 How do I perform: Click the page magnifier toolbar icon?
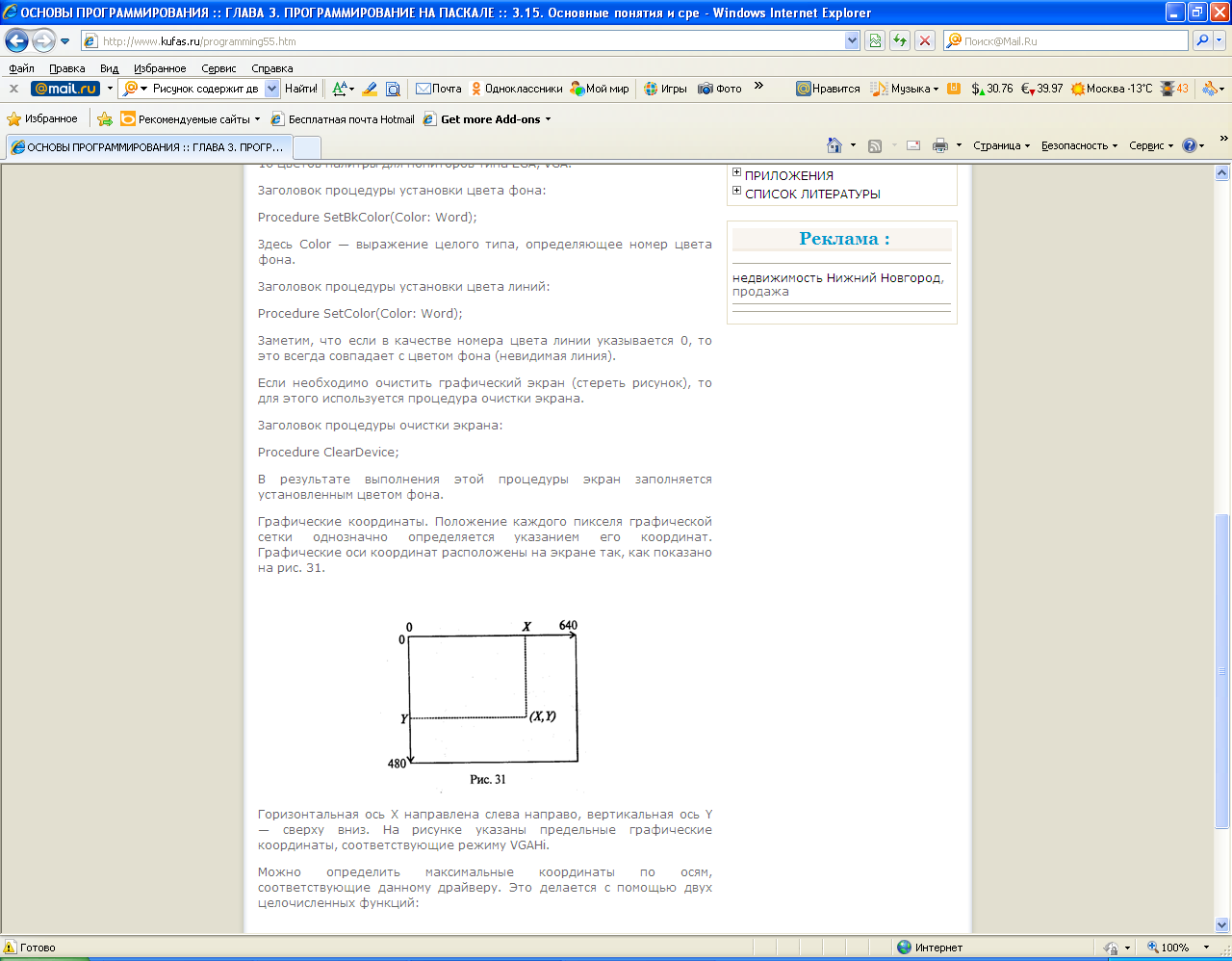[x=393, y=89]
